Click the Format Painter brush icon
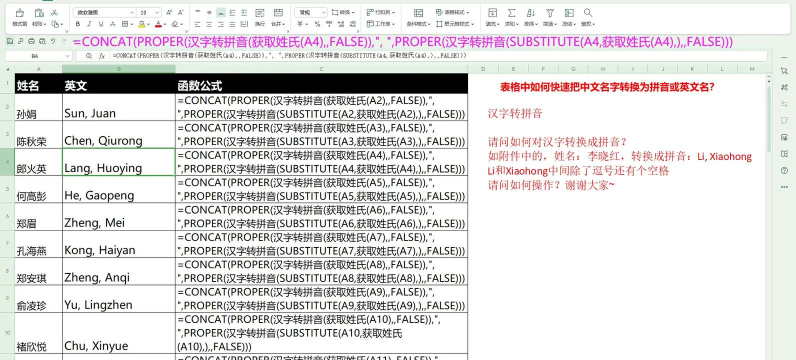The image size is (796, 360). coord(19,13)
